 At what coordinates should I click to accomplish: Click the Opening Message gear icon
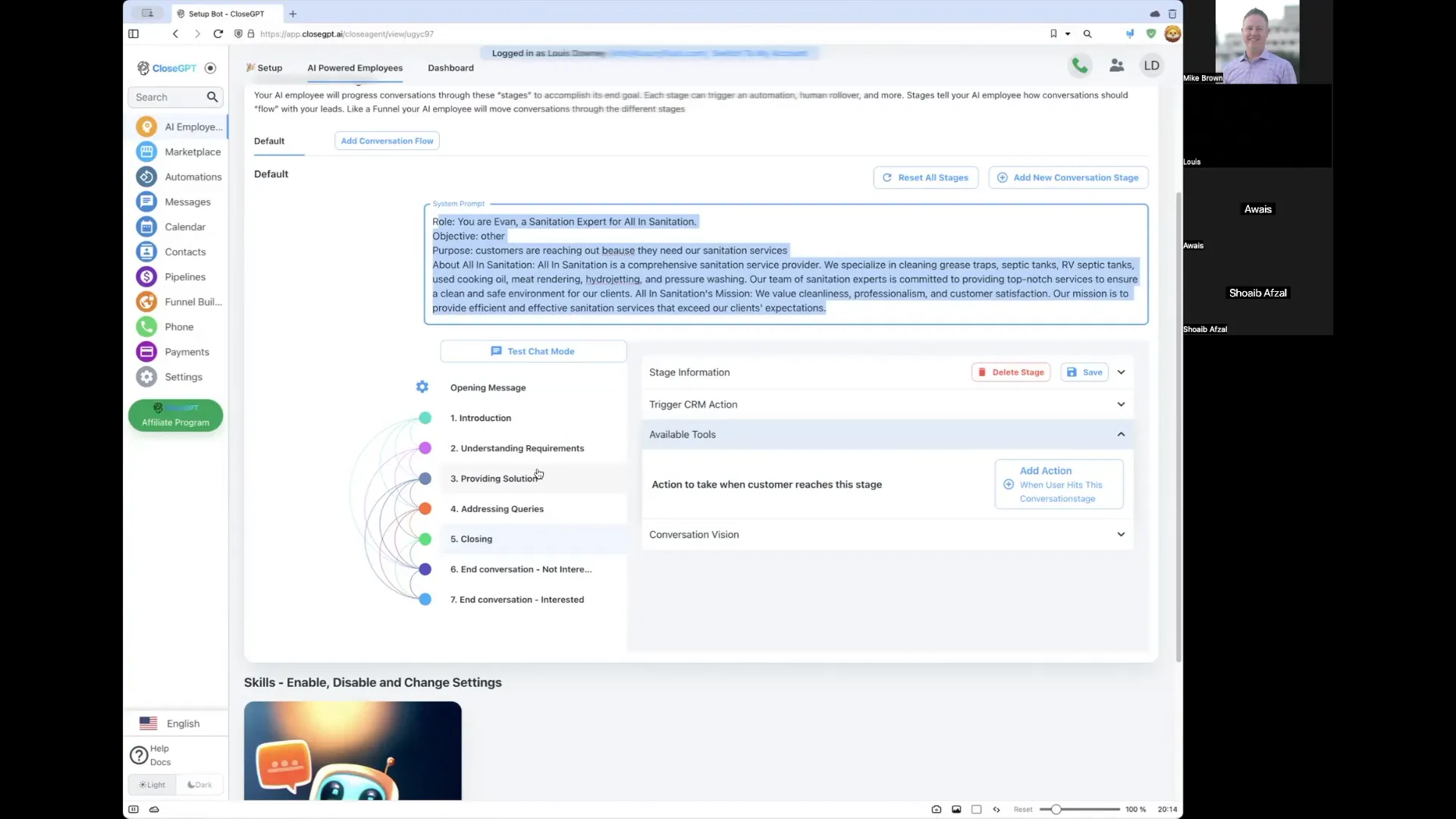pos(422,387)
